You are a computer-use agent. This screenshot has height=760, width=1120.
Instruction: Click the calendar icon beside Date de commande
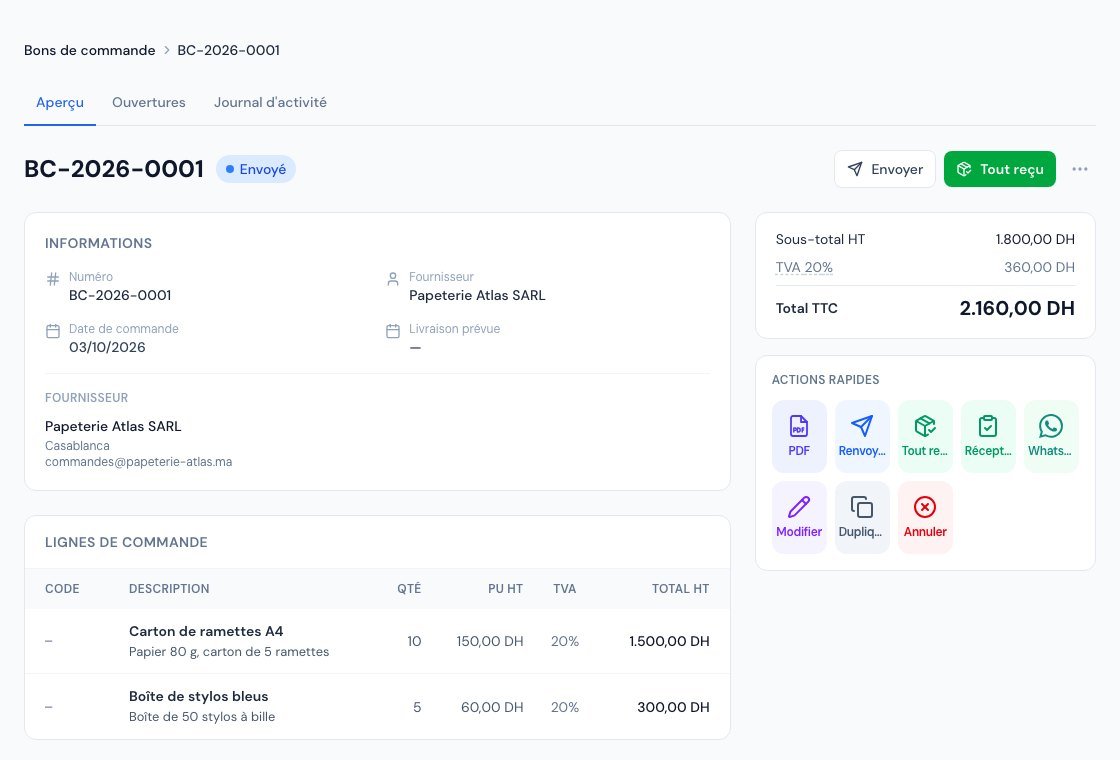coord(53,331)
